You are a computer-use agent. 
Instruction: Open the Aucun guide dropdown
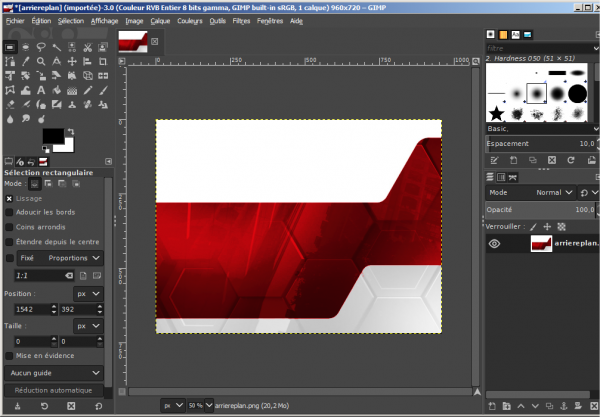tap(53, 372)
